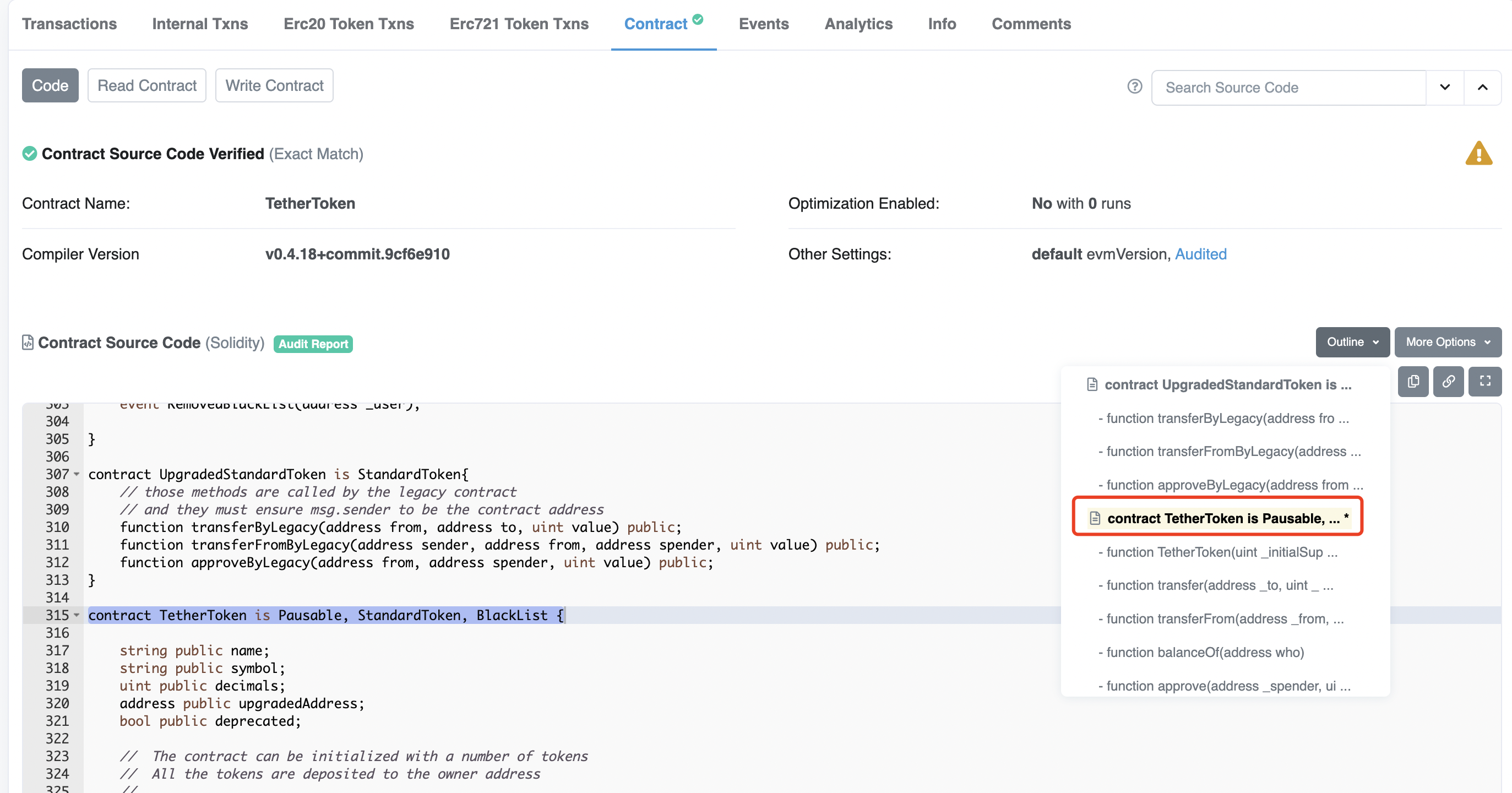
Task: Click the Write Contract button
Action: [x=274, y=86]
